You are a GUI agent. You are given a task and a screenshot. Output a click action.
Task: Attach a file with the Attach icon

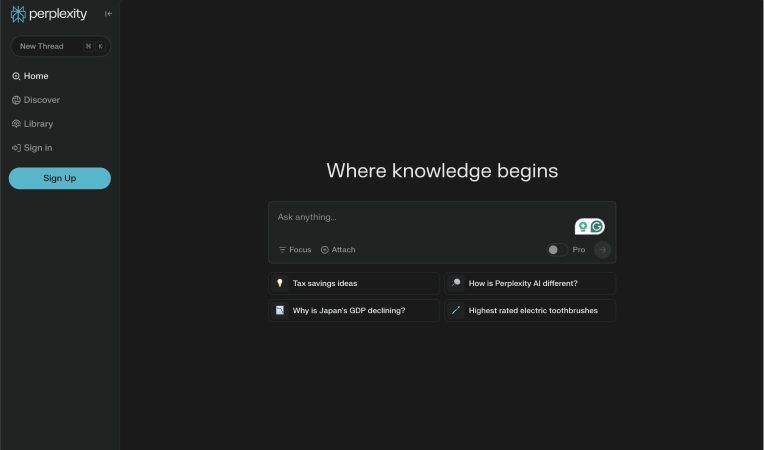coord(338,250)
